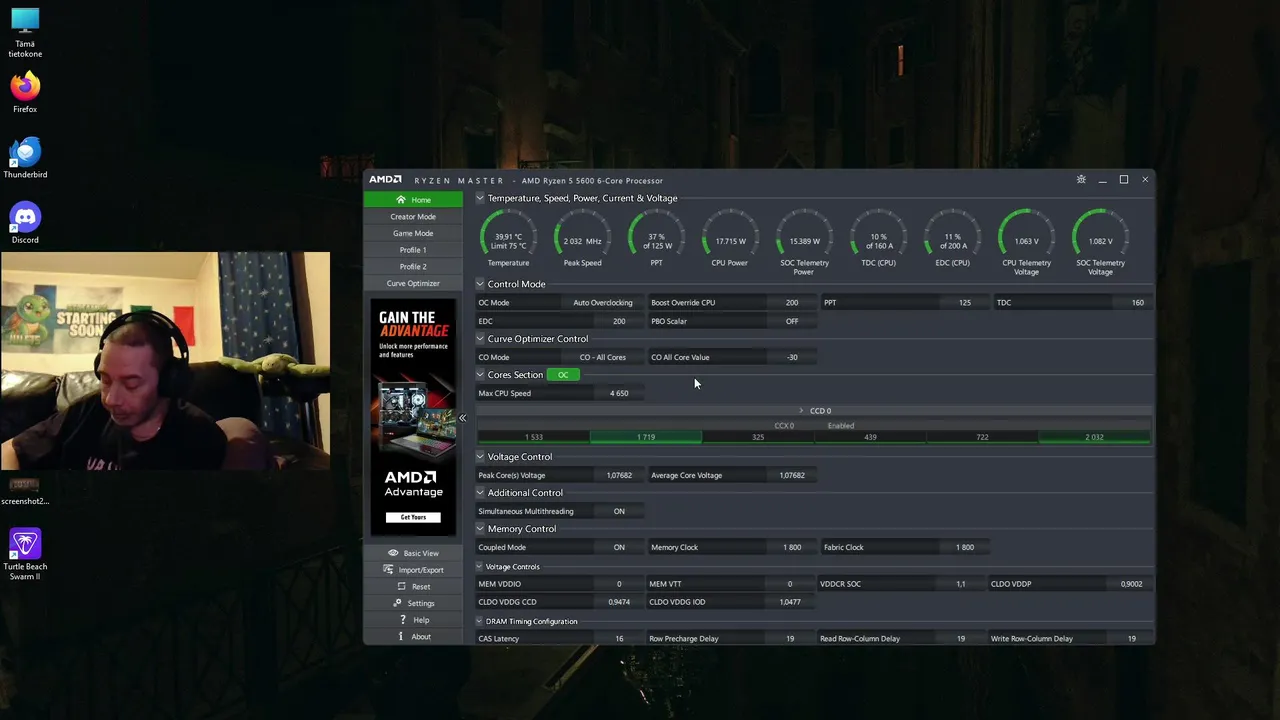Screen dimensions: 1280x720
Task: Open Firefox from the desktop
Action: tap(25, 91)
